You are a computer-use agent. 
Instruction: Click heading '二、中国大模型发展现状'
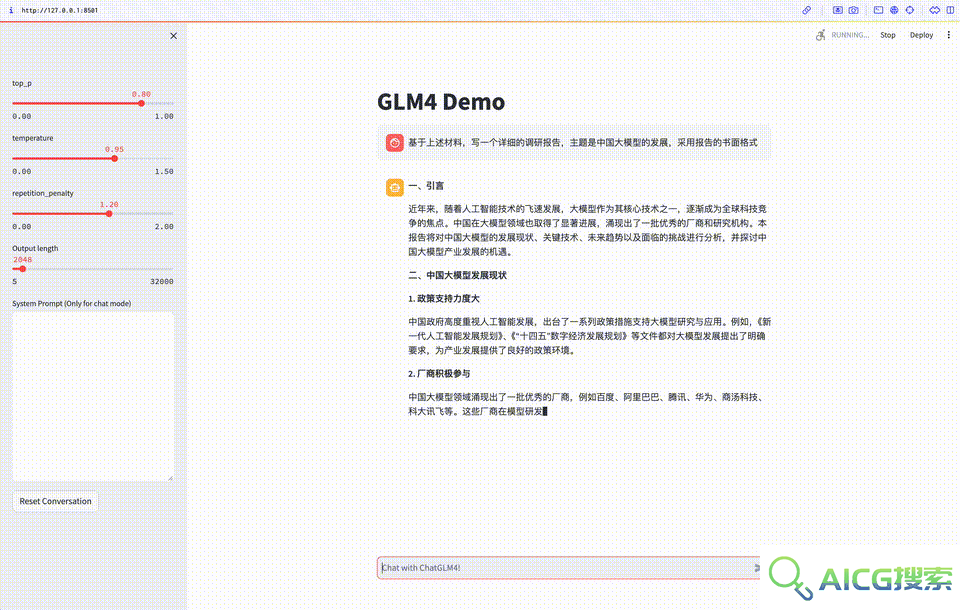pos(457,275)
